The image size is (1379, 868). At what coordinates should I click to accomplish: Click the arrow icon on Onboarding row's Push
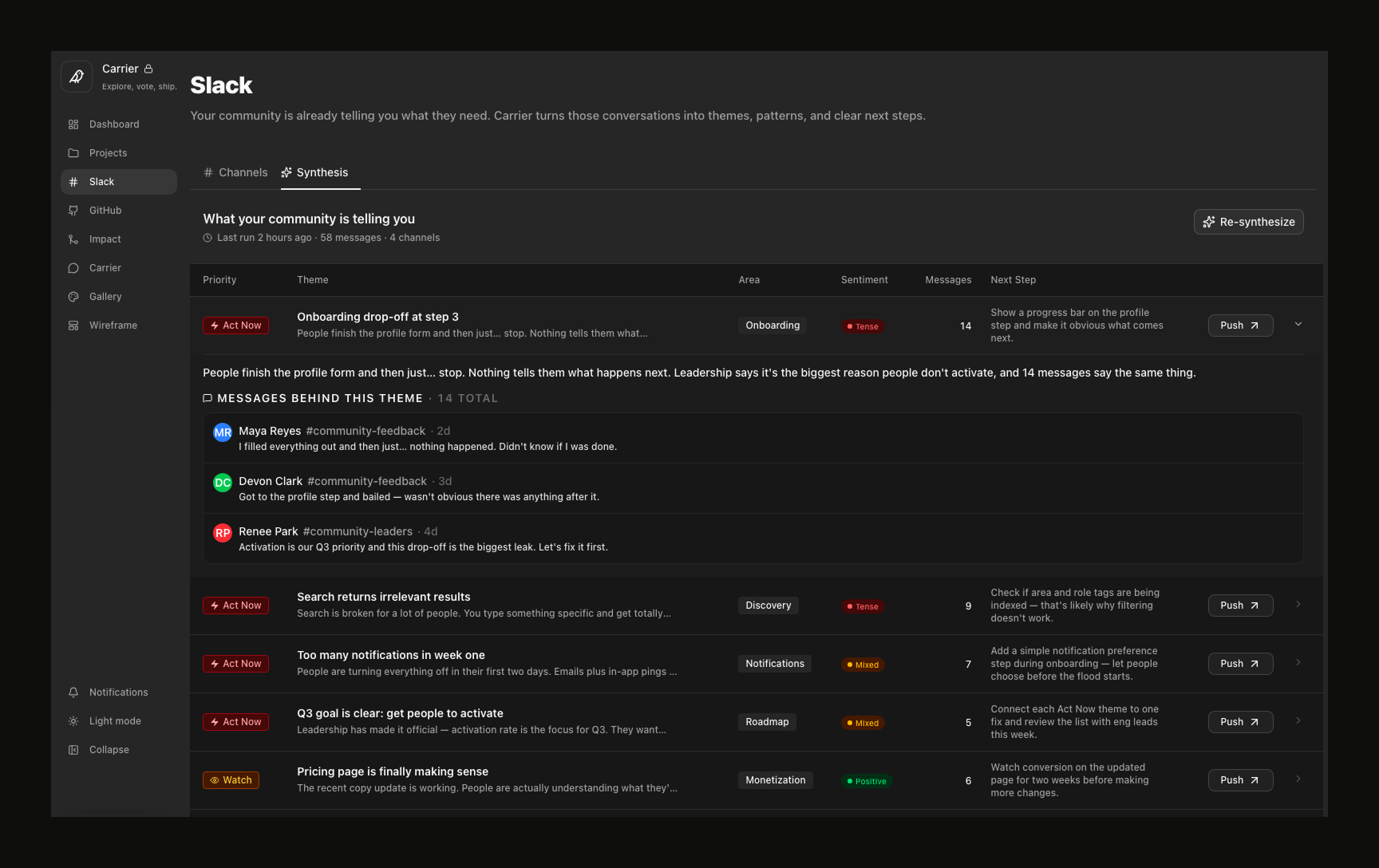click(1255, 325)
